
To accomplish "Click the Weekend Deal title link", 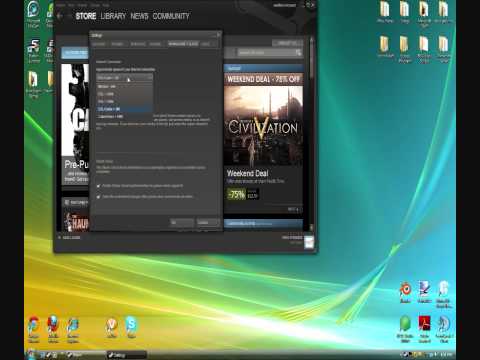I will pyautogui.click(x=247, y=173).
